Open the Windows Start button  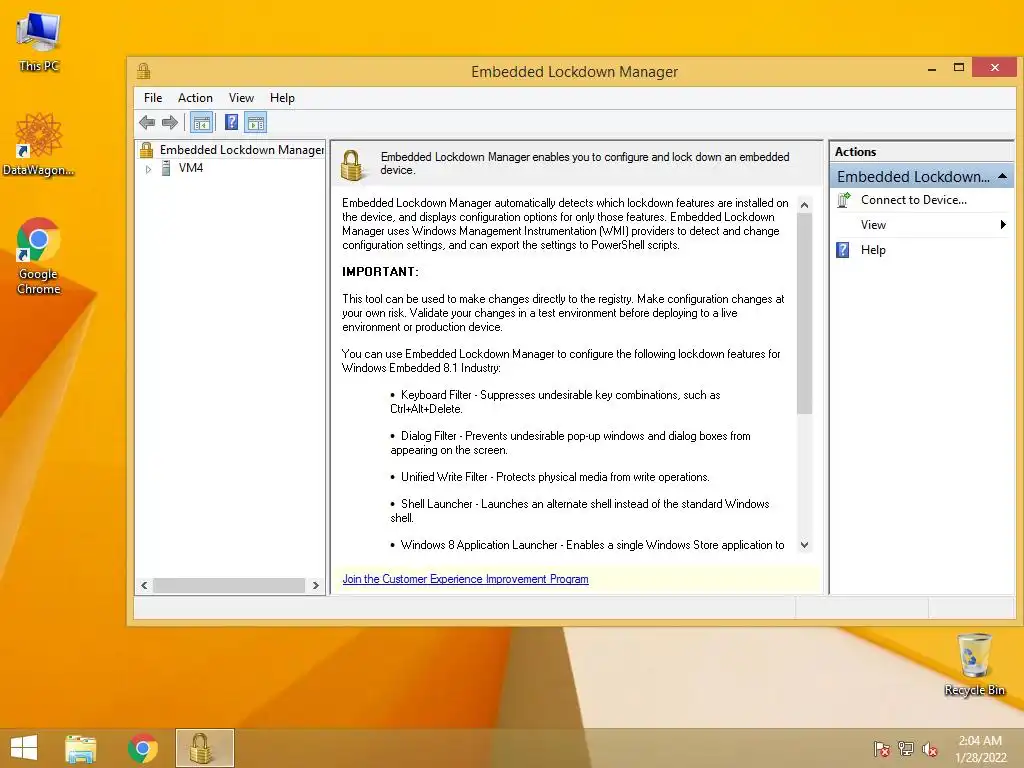click(x=24, y=748)
